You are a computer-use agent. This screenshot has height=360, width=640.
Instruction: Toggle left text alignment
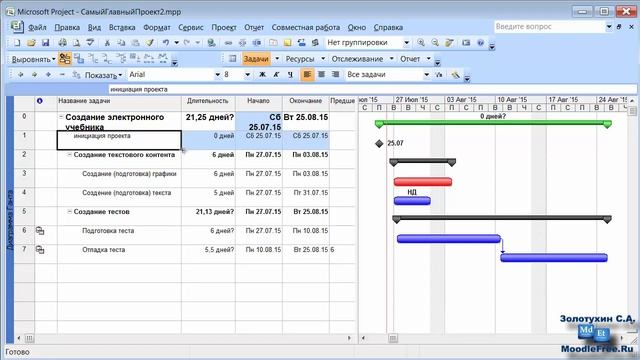pos(307,75)
